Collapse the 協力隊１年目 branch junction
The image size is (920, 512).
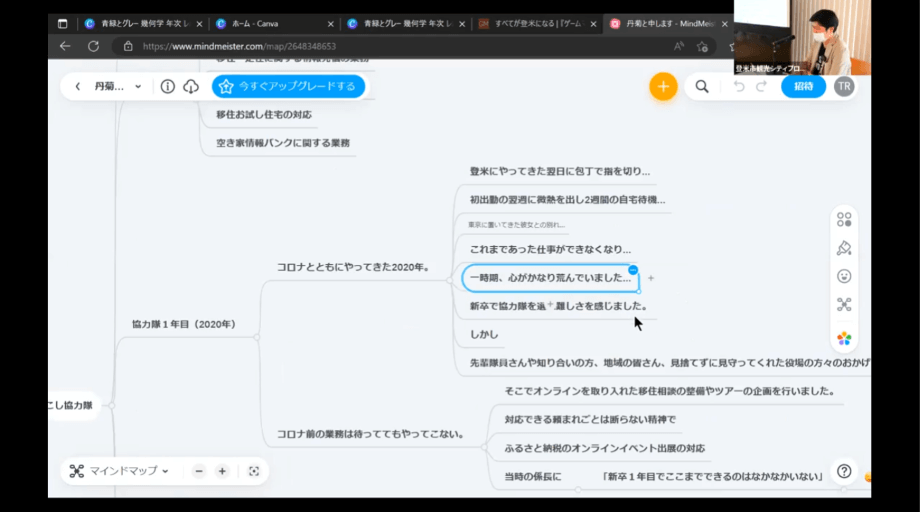[x=256, y=337]
